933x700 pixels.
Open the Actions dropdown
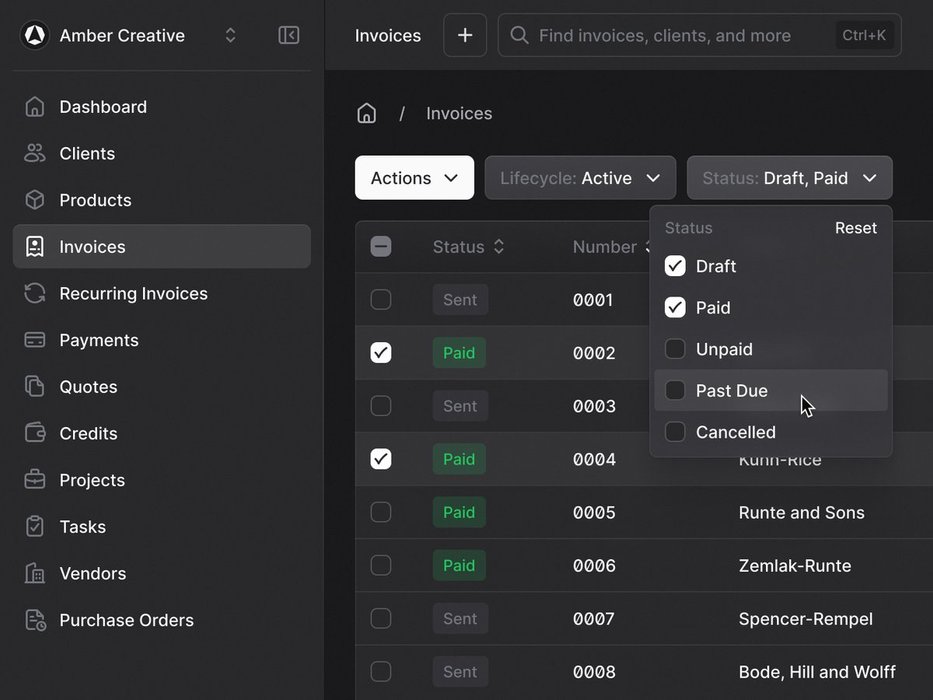click(x=414, y=178)
